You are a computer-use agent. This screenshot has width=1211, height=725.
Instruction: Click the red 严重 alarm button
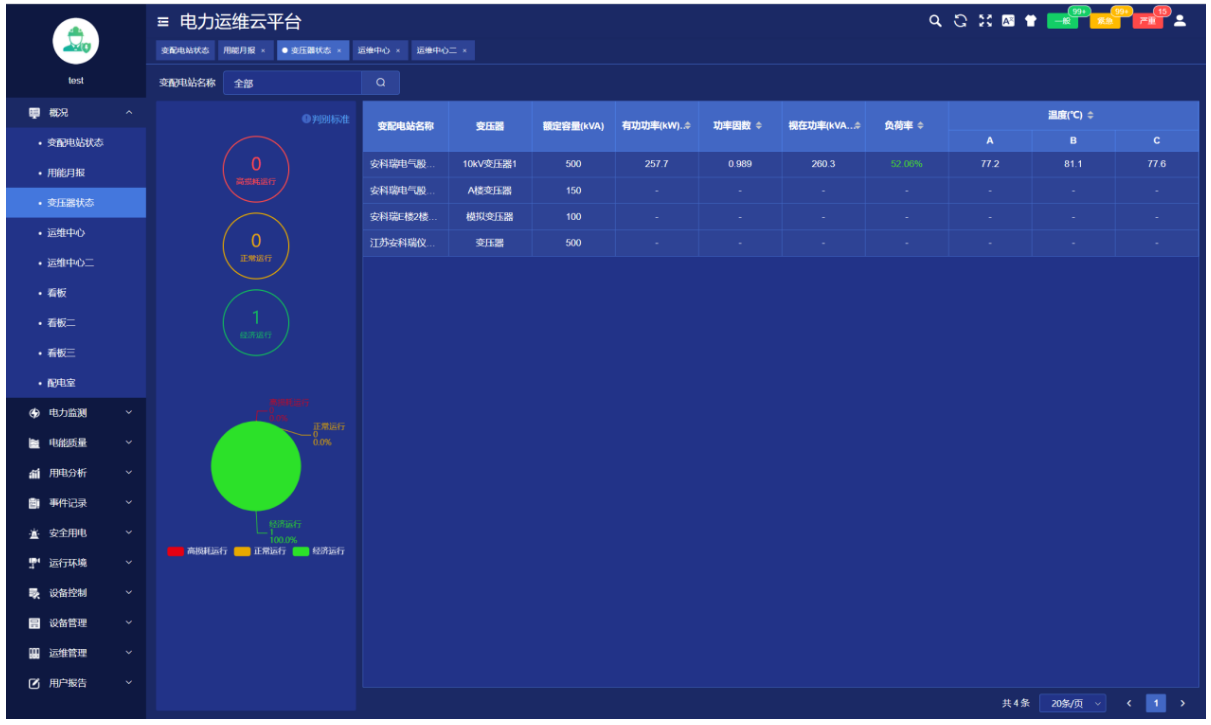[1148, 22]
